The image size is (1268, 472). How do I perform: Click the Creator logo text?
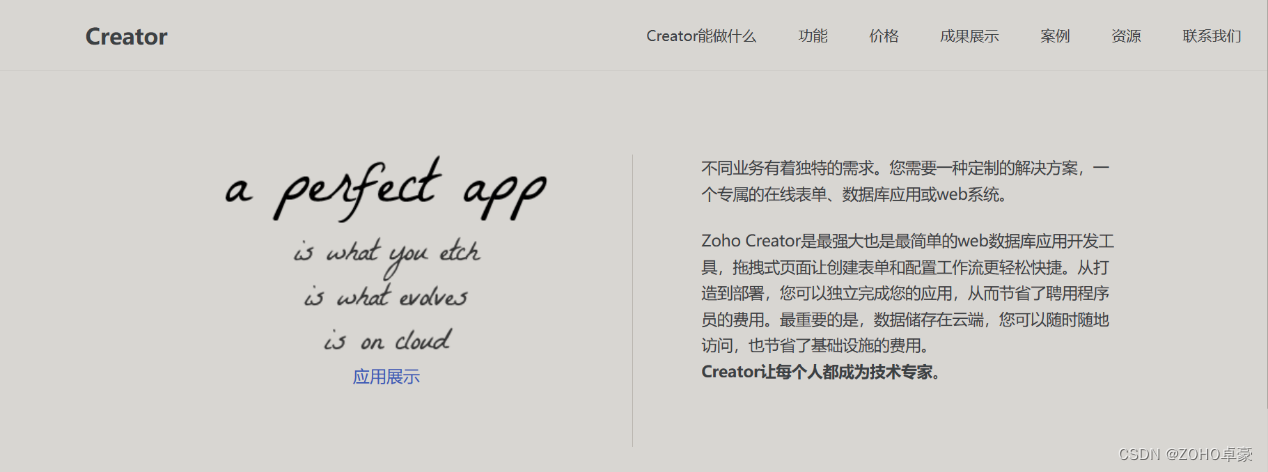(126, 37)
